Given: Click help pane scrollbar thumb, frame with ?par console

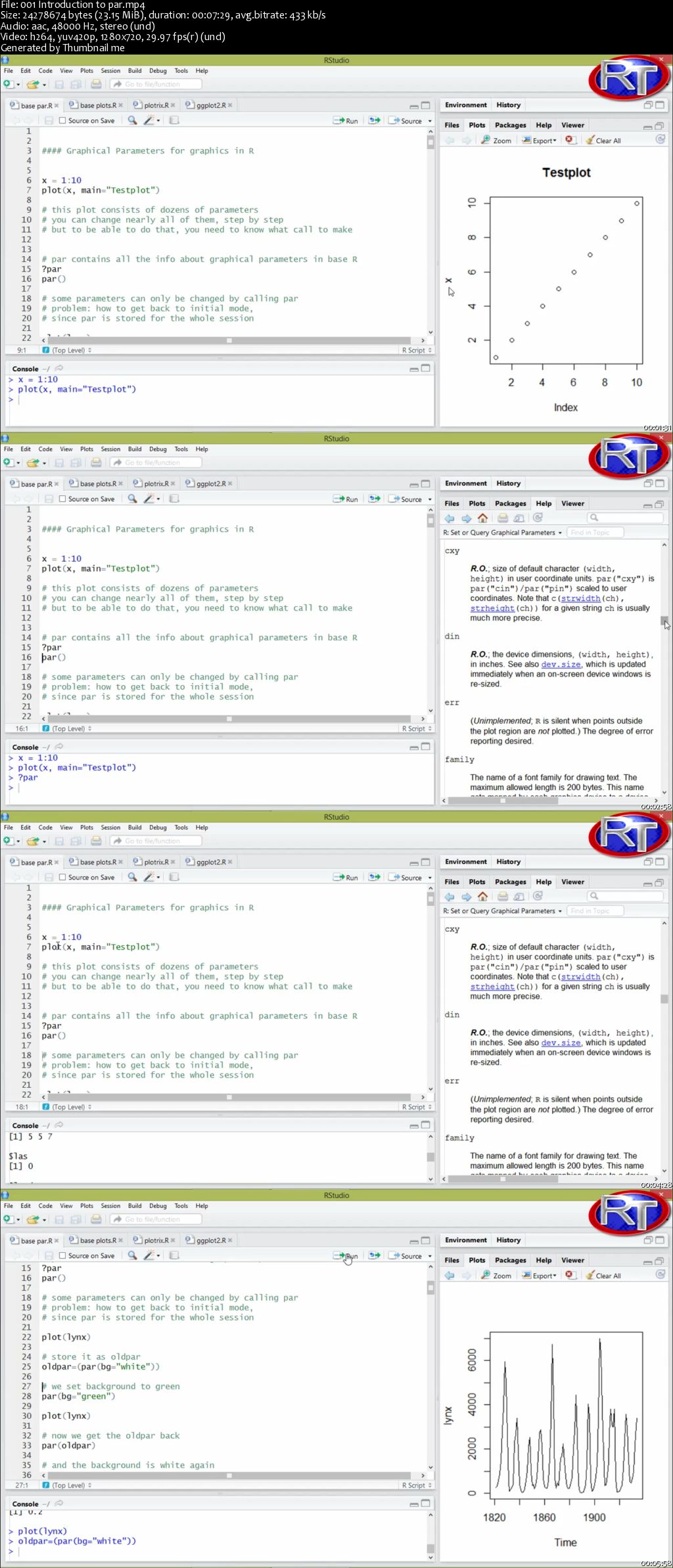Looking at the screenshot, I should 664,621.
